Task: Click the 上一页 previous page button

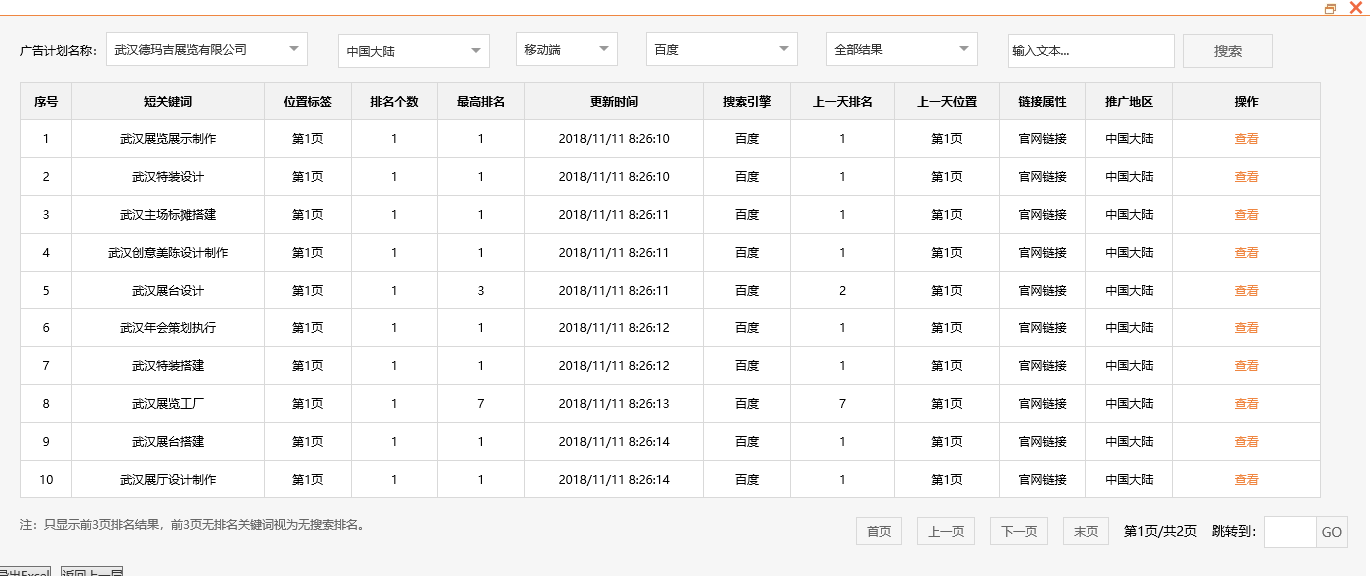Action: [x=945, y=530]
